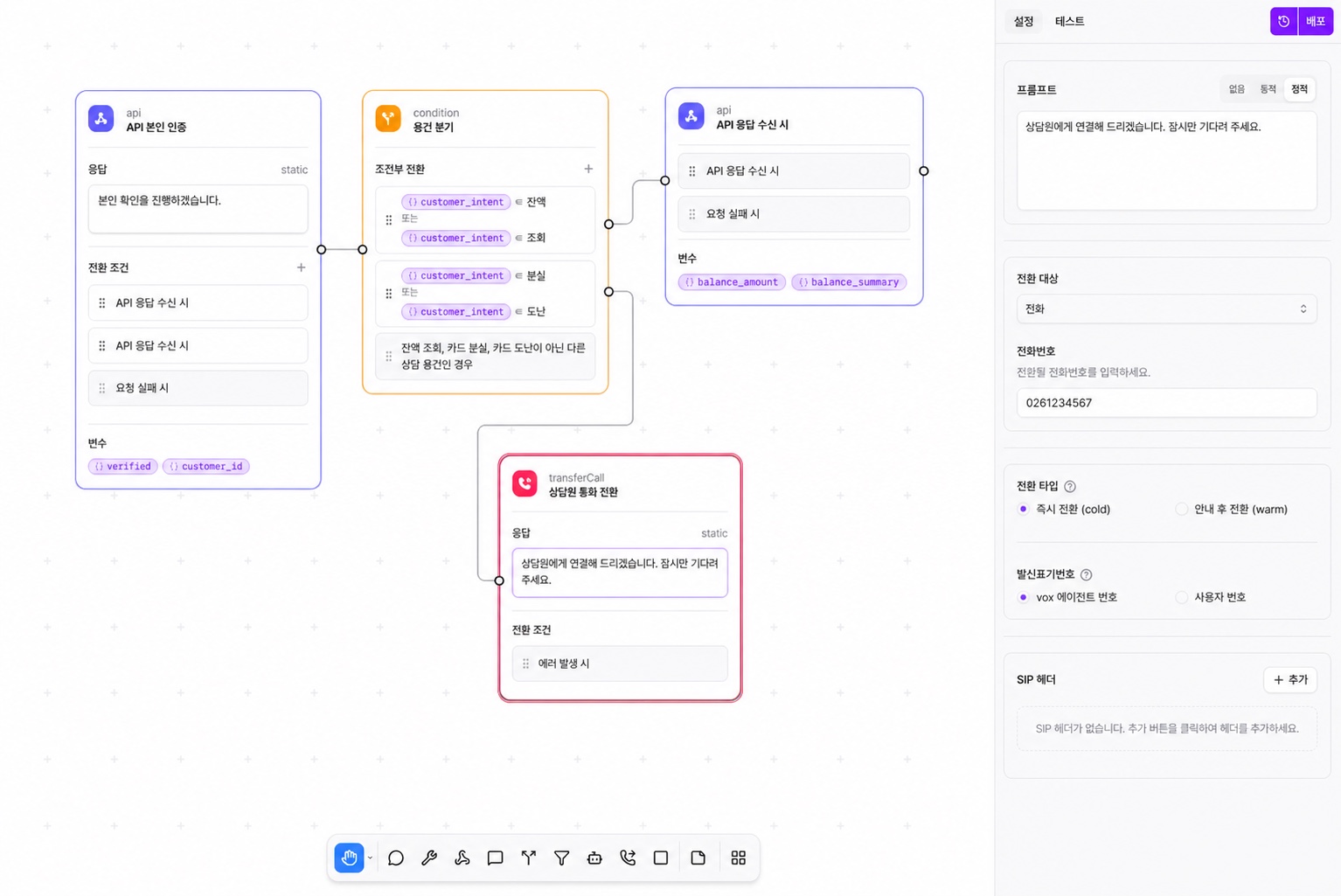
Task: Open the version history clock icon
Action: 1283,21
